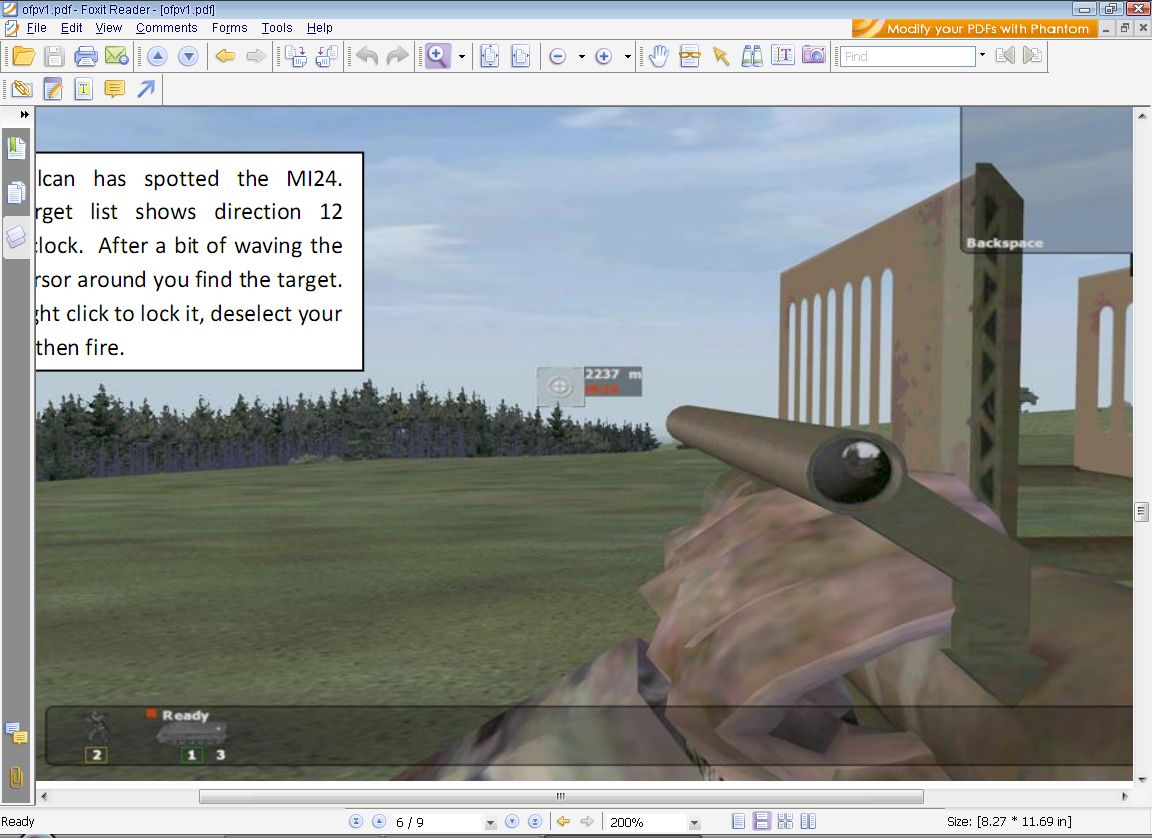
Task: Jump to first page in status bar
Action: point(356,822)
